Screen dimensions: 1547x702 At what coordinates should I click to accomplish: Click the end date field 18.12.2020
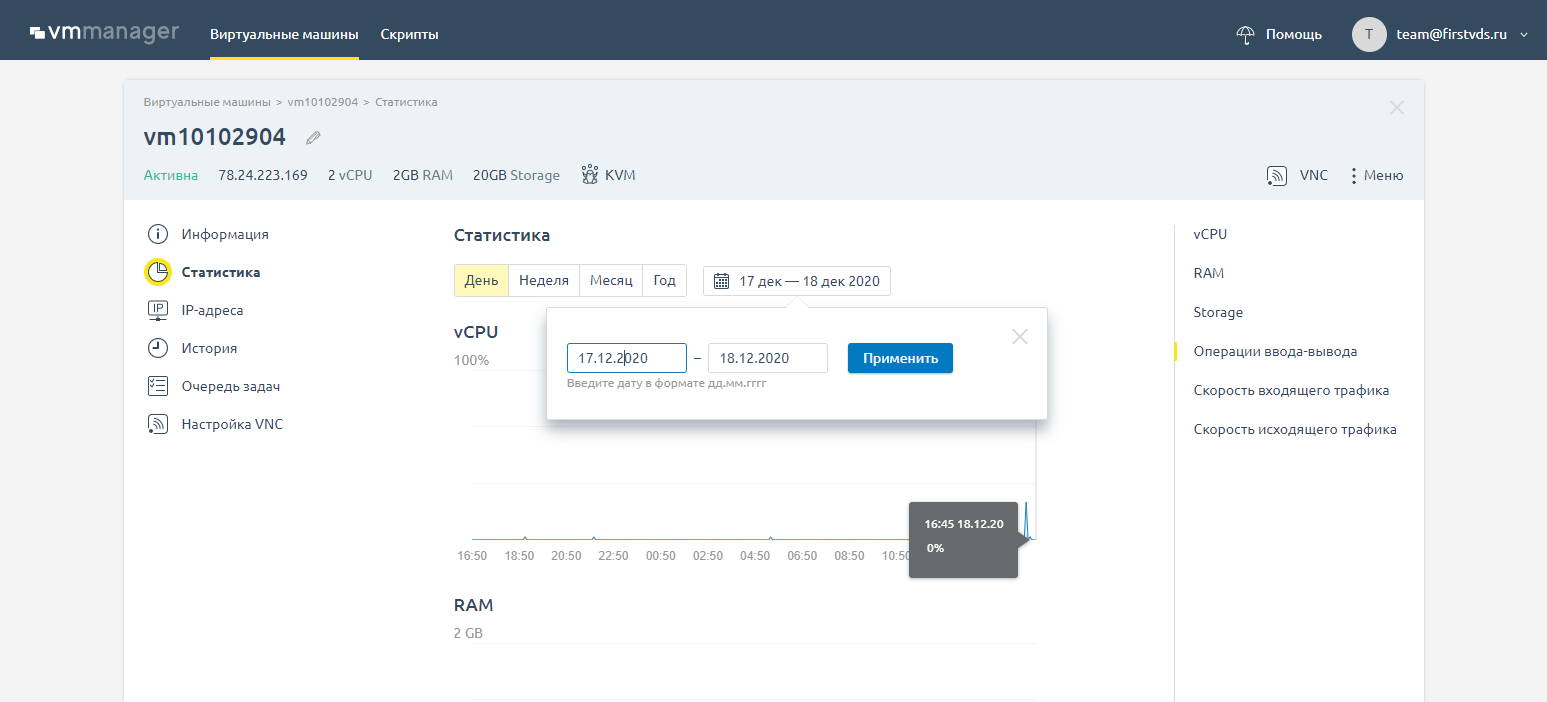768,358
